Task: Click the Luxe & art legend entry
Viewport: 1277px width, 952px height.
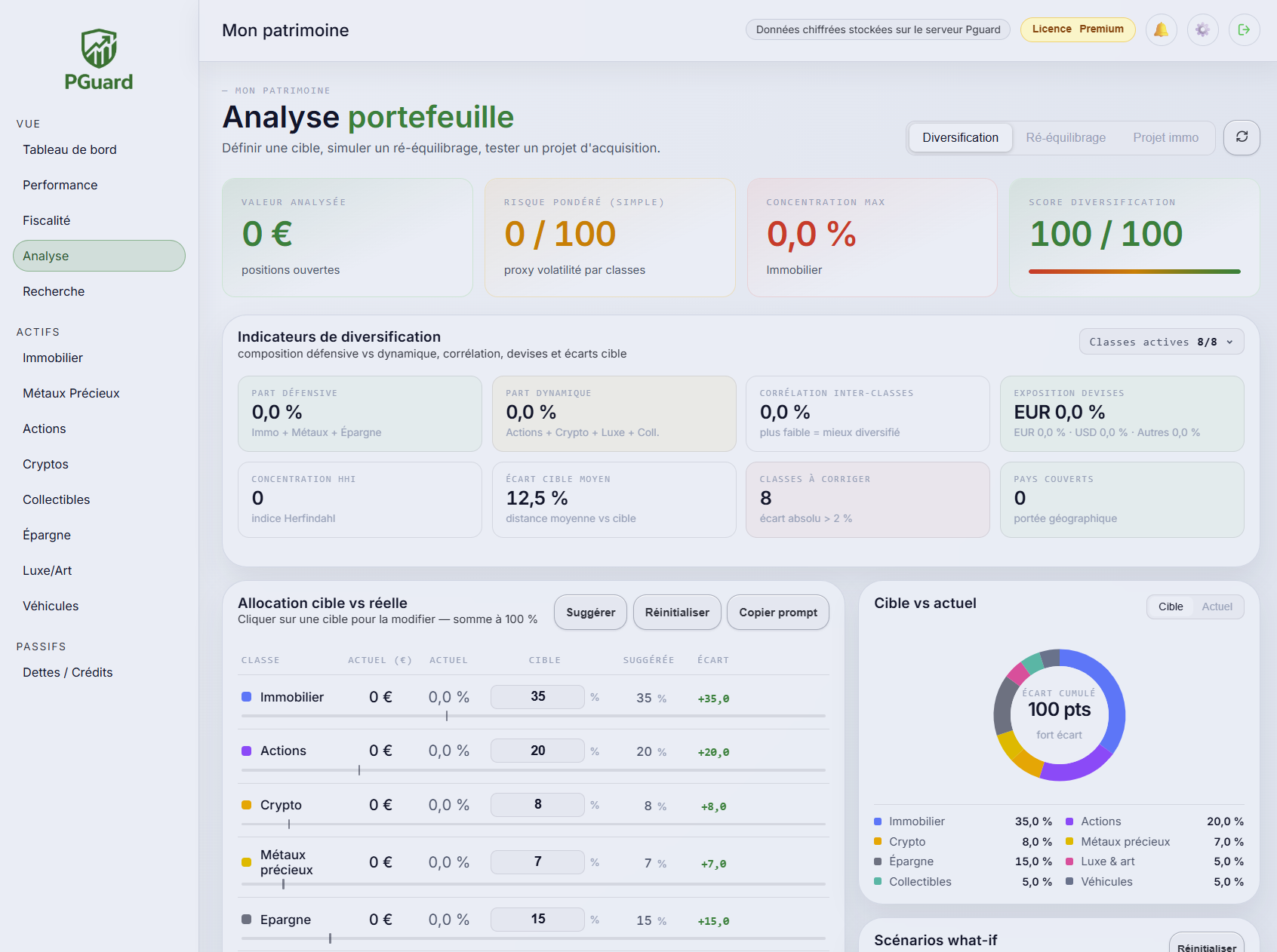Action: pyautogui.click(x=1155, y=861)
